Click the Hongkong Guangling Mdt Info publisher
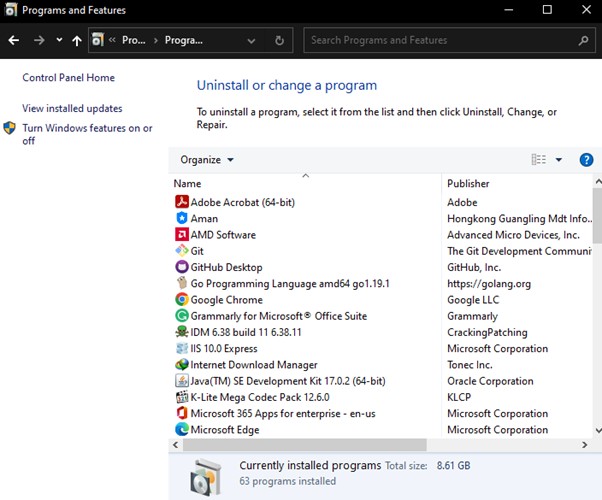 pyautogui.click(x=519, y=219)
